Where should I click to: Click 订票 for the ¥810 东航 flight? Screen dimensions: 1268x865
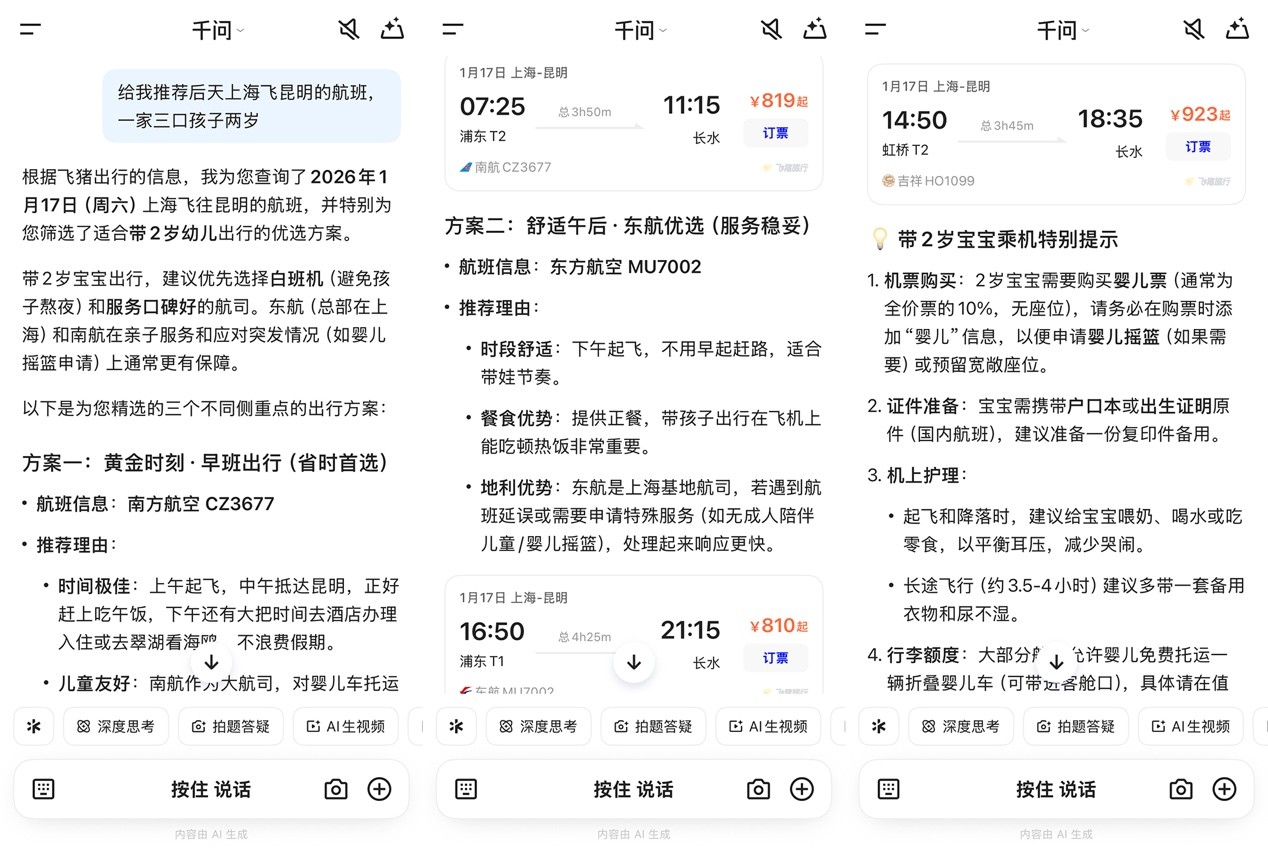coord(775,658)
